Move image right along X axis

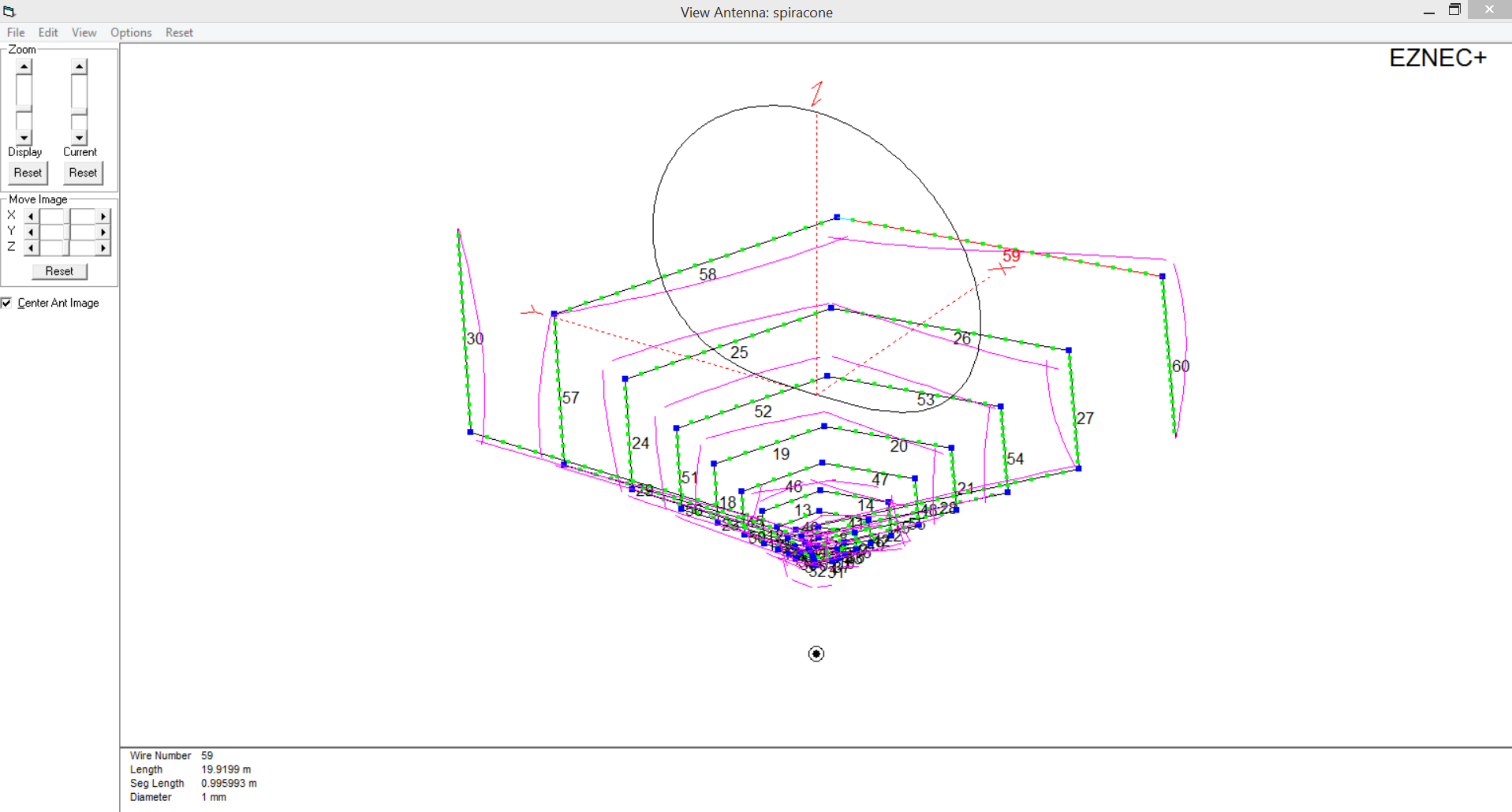point(103,216)
